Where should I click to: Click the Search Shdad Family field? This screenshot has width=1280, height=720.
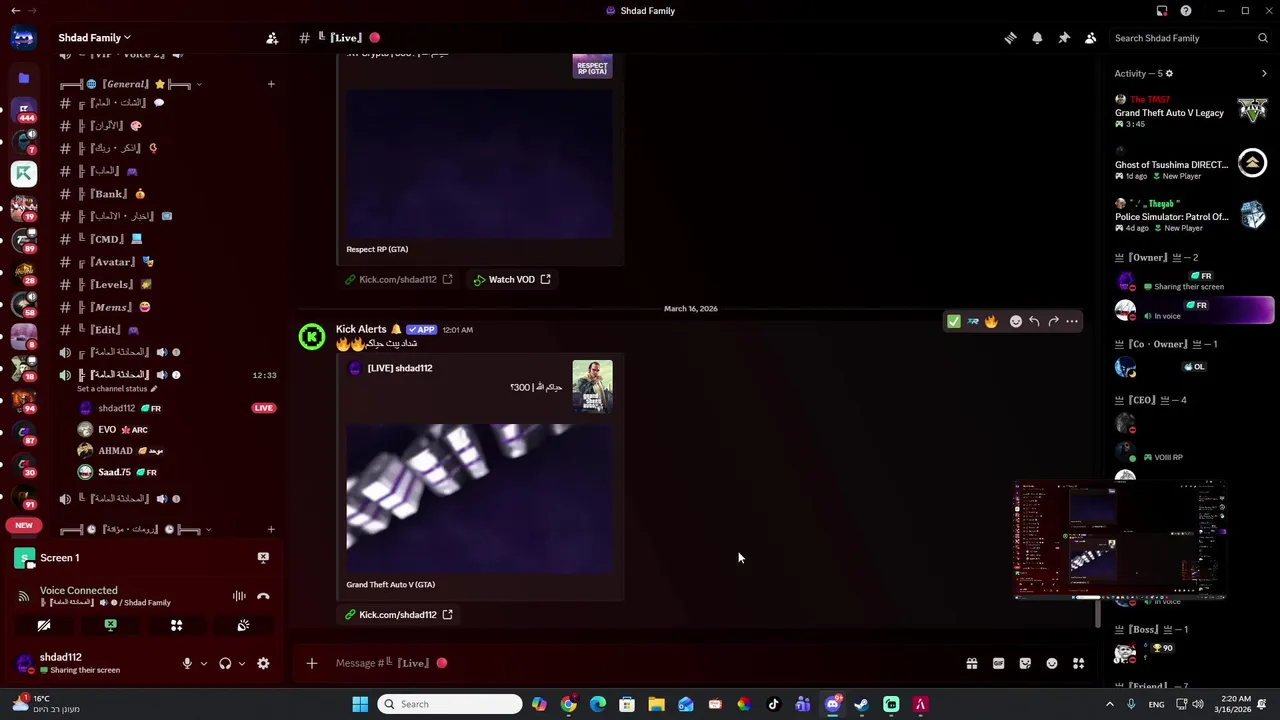click(x=1190, y=38)
